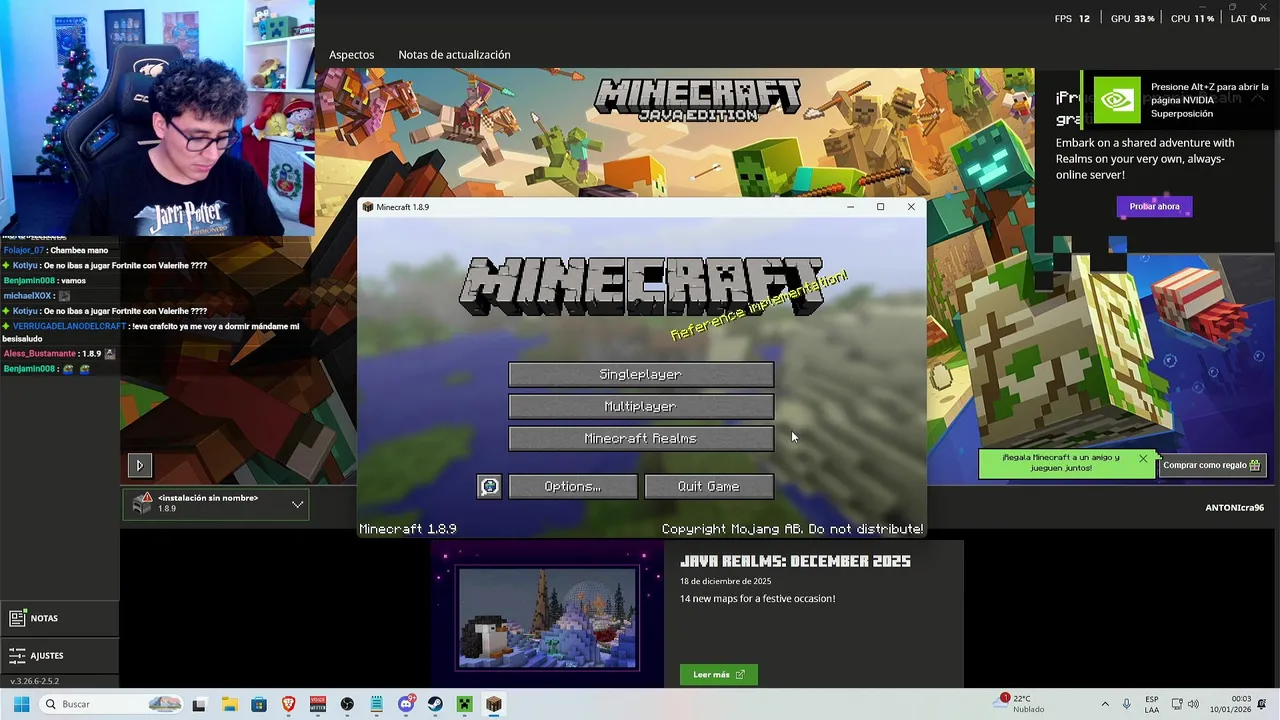Open the clock and date 00:03
The height and width of the screenshot is (720, 1280).
coord(1231,704)
